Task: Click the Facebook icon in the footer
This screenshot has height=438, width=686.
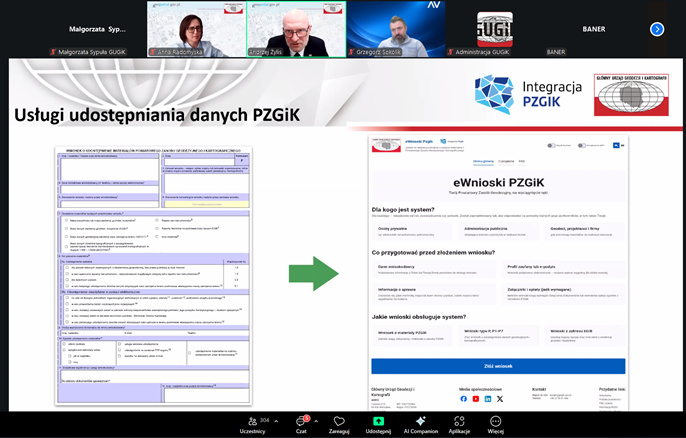Action: click(x=463, y=398)
